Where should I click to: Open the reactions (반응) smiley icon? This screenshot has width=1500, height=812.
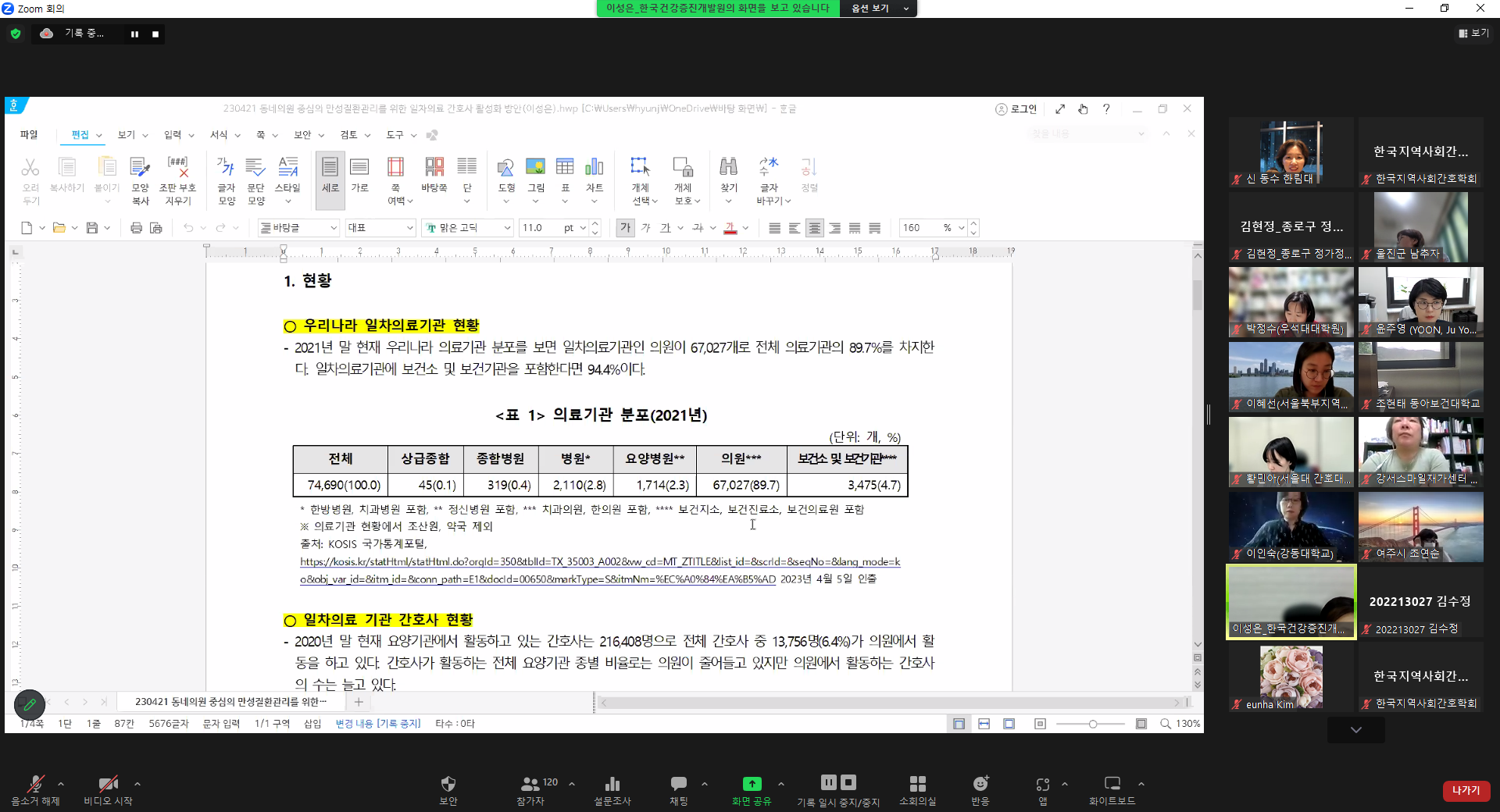(980, 784)
